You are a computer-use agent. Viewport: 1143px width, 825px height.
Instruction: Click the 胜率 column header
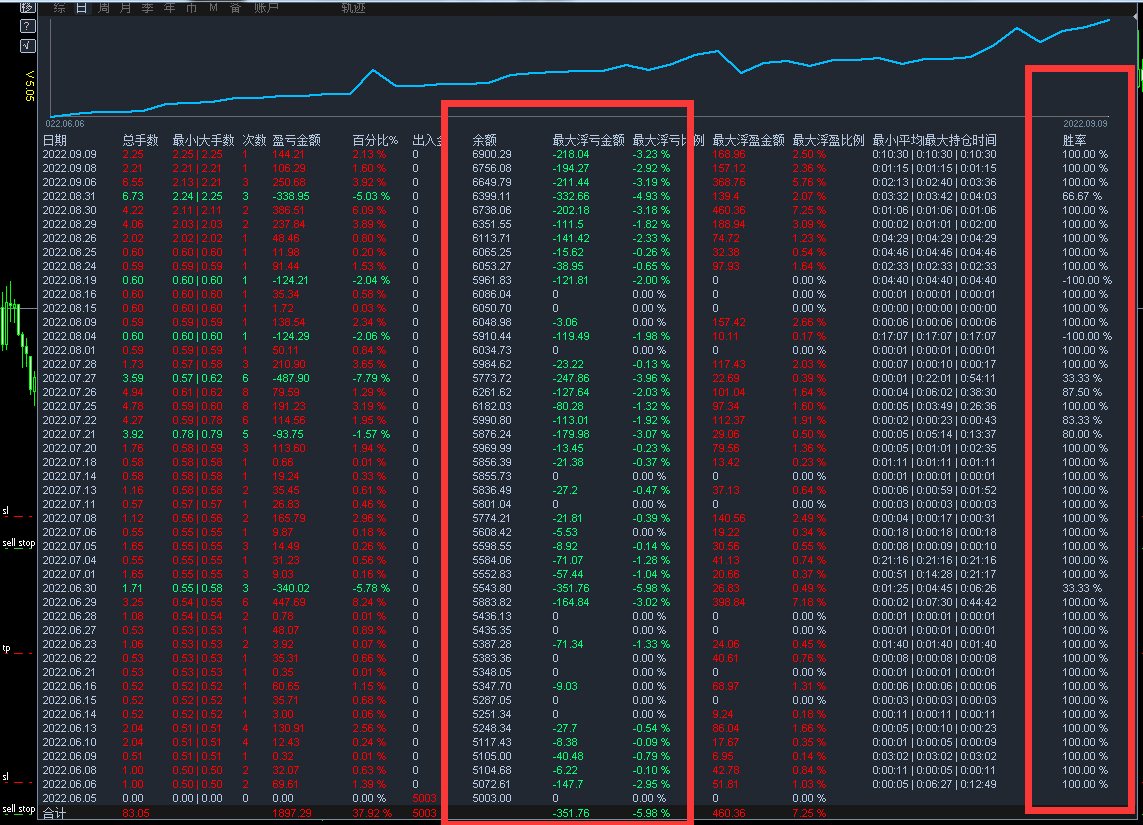pos(1074,140)
